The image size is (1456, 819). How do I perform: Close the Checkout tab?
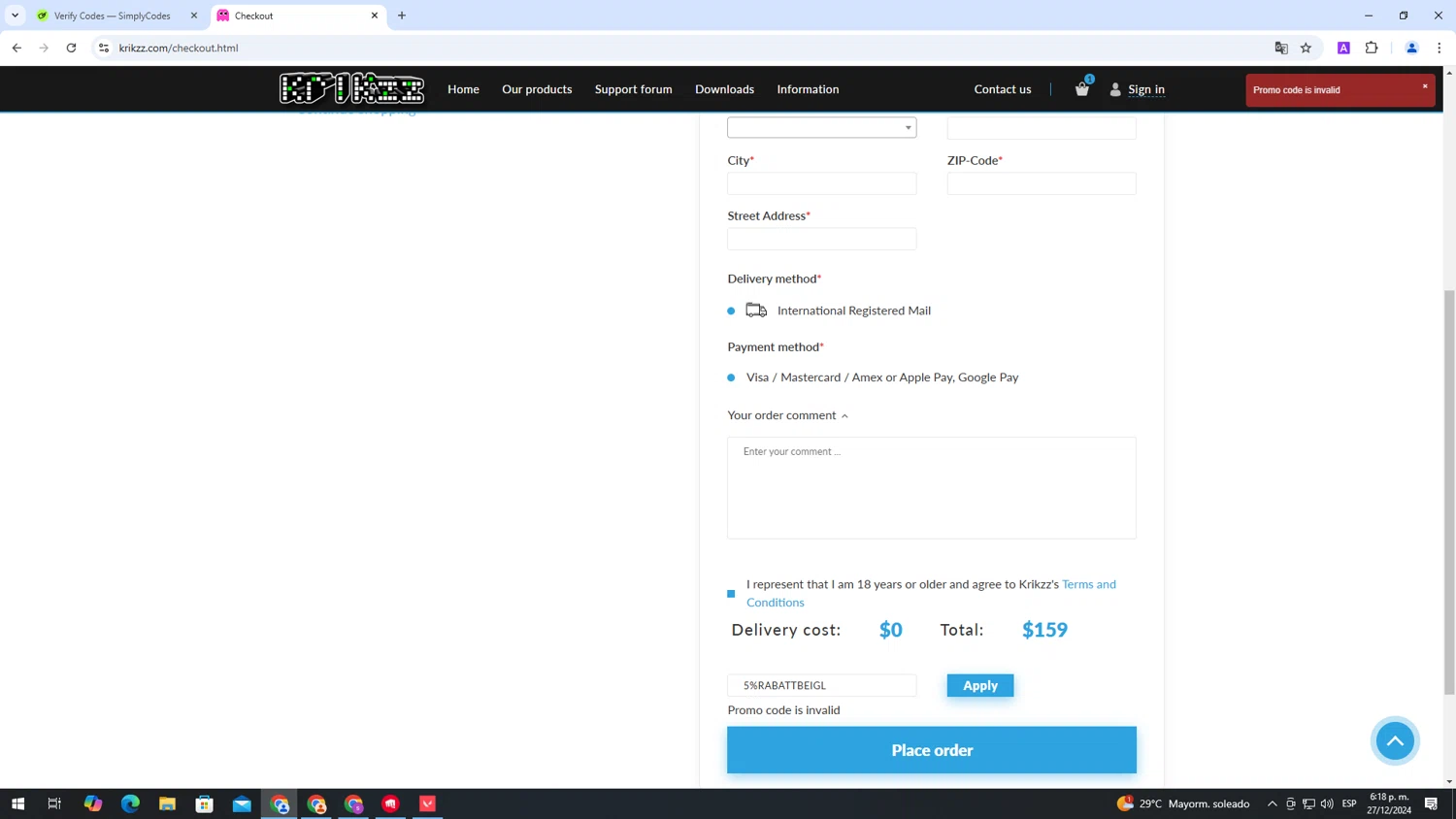click(x=375, y=16)
